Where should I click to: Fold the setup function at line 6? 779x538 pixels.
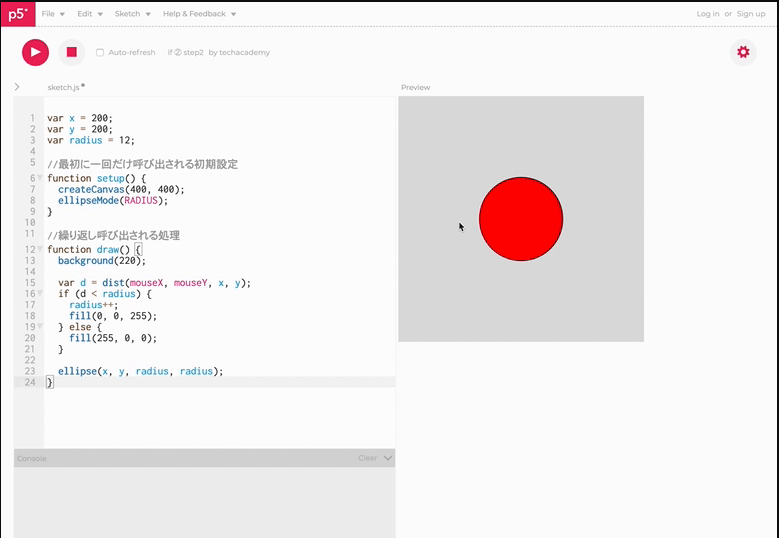(x=40, y=178)
